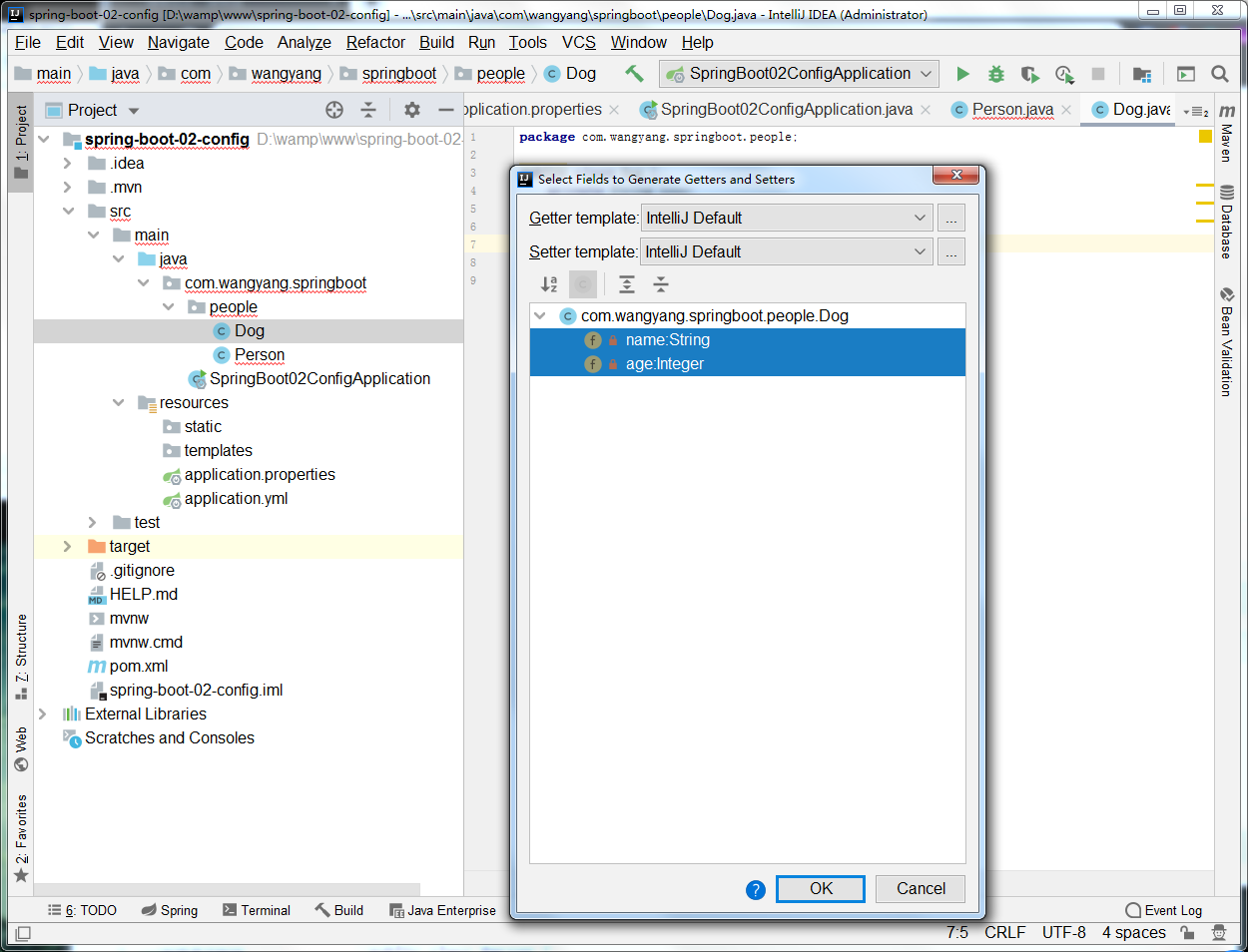
Task: Switch to Person.java editor tab
Action: pos(1012,110)
